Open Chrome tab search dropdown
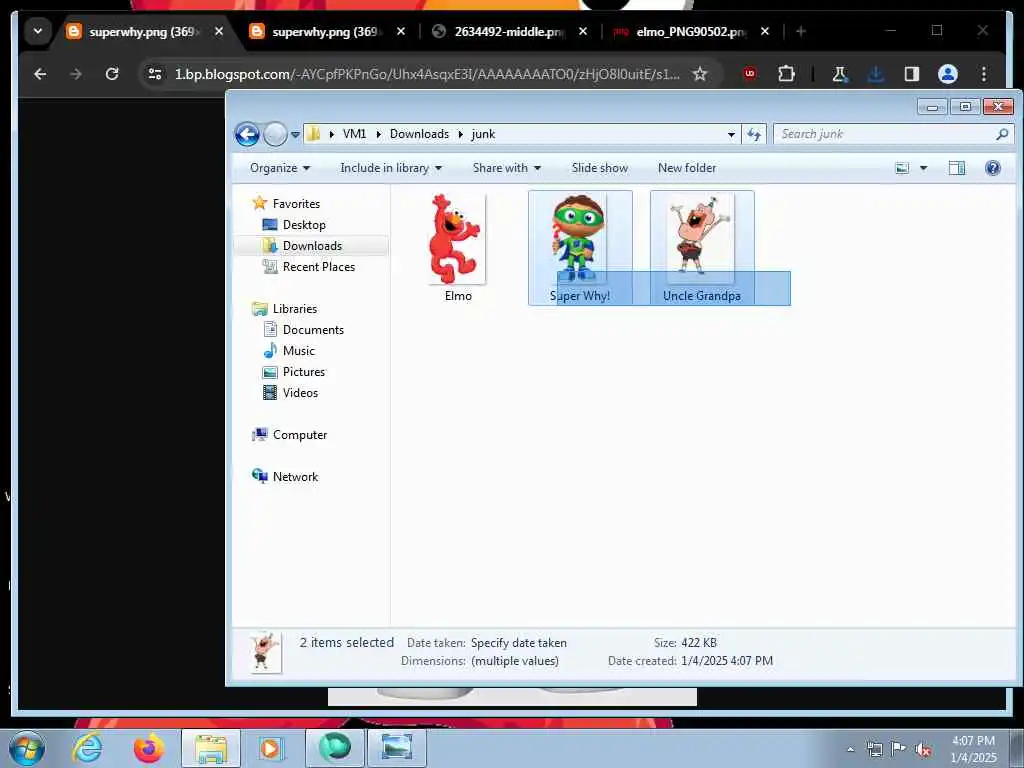 click(38, 31)
